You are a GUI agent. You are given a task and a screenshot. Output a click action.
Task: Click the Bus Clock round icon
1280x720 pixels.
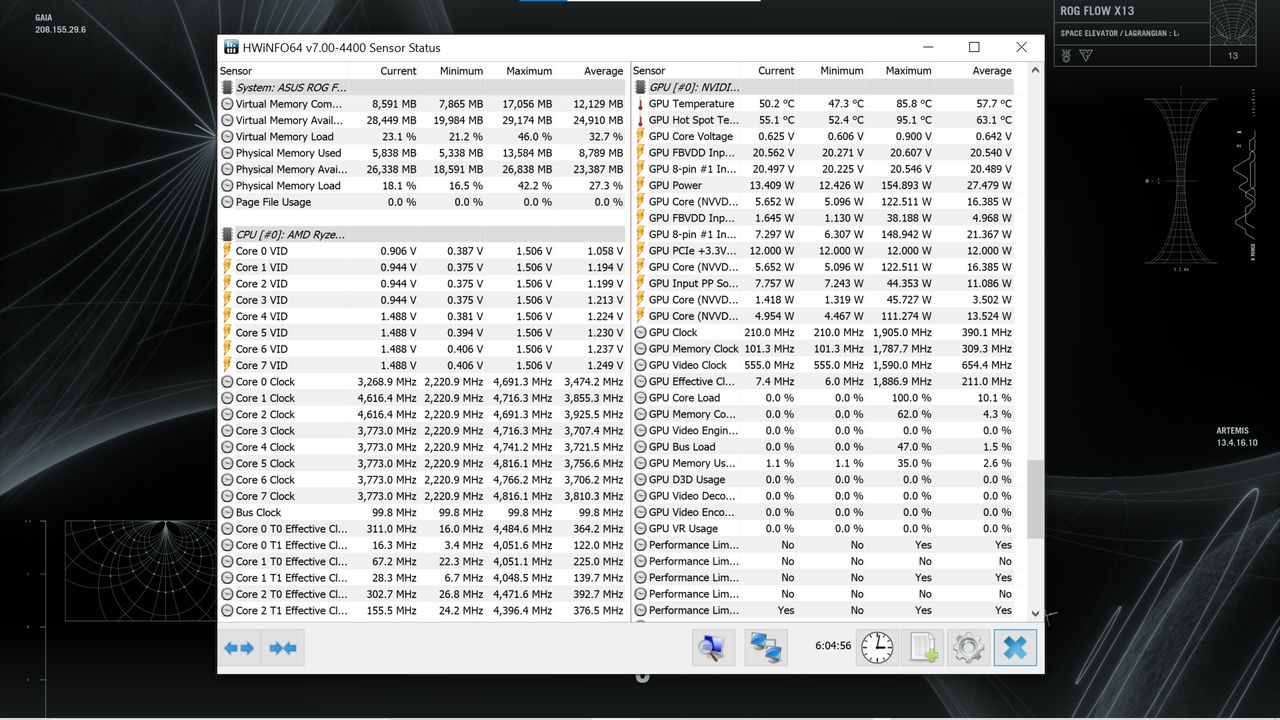pyautogui.click(x=227, y=512)
